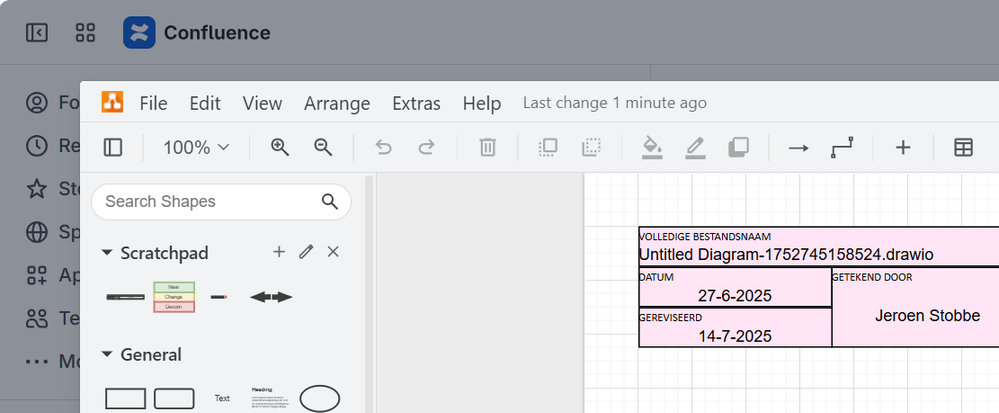Open the Arrange menu
Screen dimensions: 999x413
point(337,103)
